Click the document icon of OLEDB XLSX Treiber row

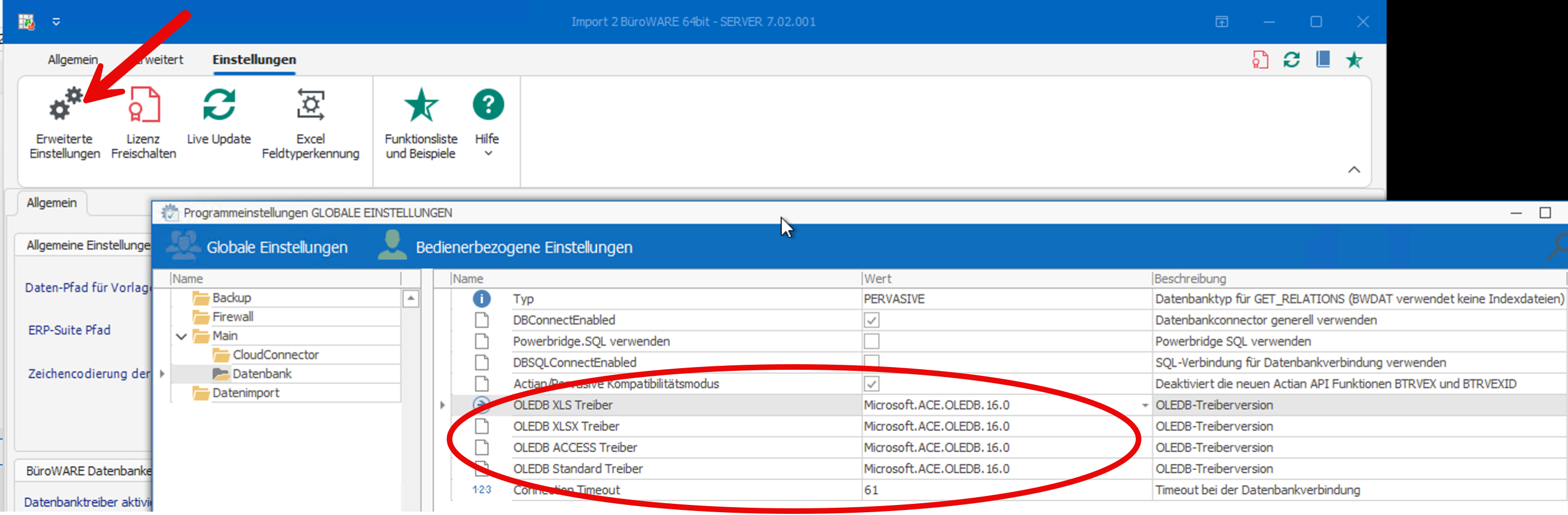click(481, 426)
